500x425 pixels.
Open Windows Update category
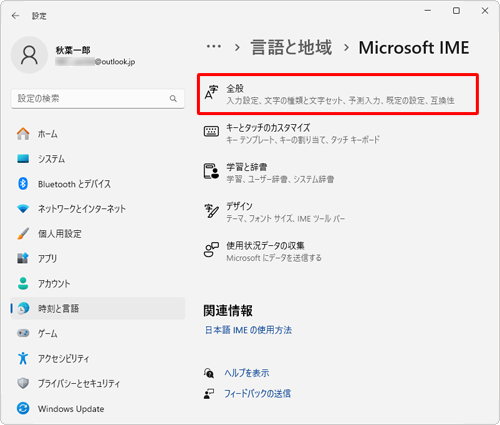98,408
